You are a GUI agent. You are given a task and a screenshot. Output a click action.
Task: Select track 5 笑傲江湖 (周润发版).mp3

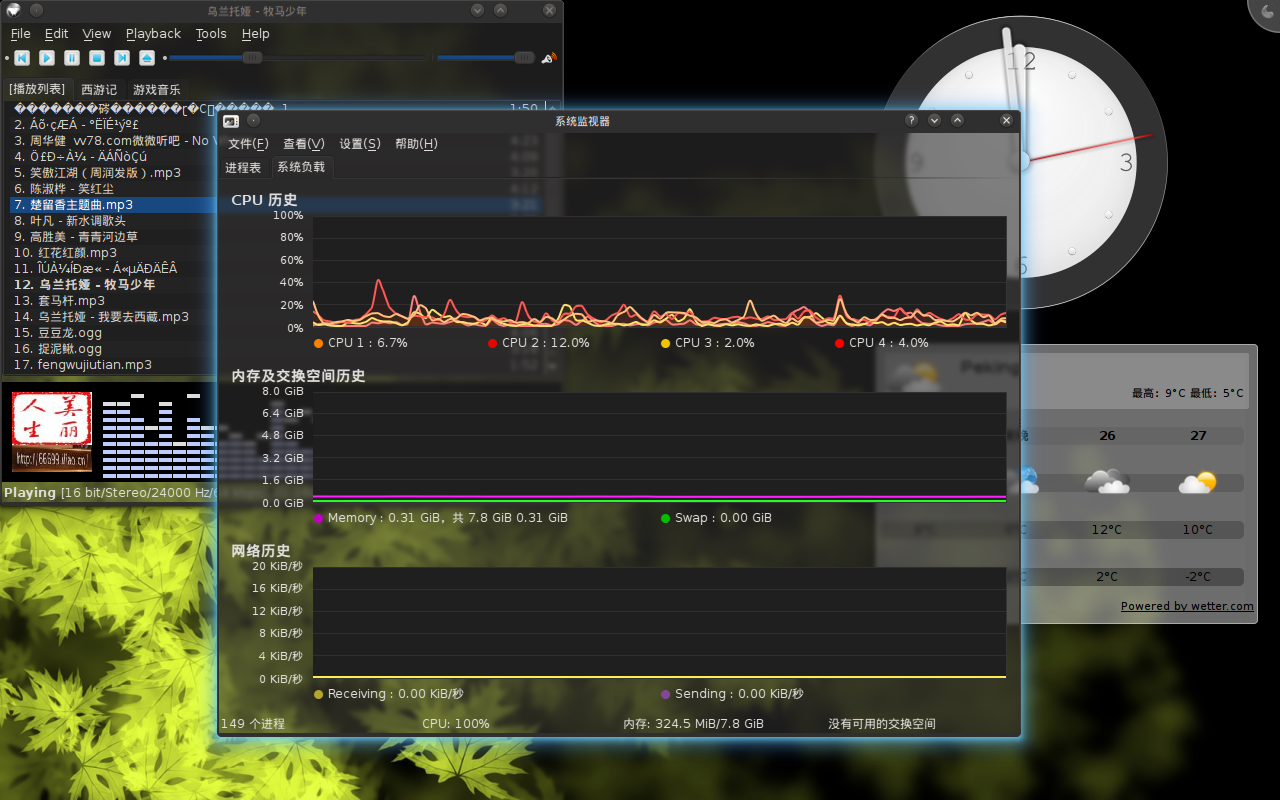click(x=112, y=173)
